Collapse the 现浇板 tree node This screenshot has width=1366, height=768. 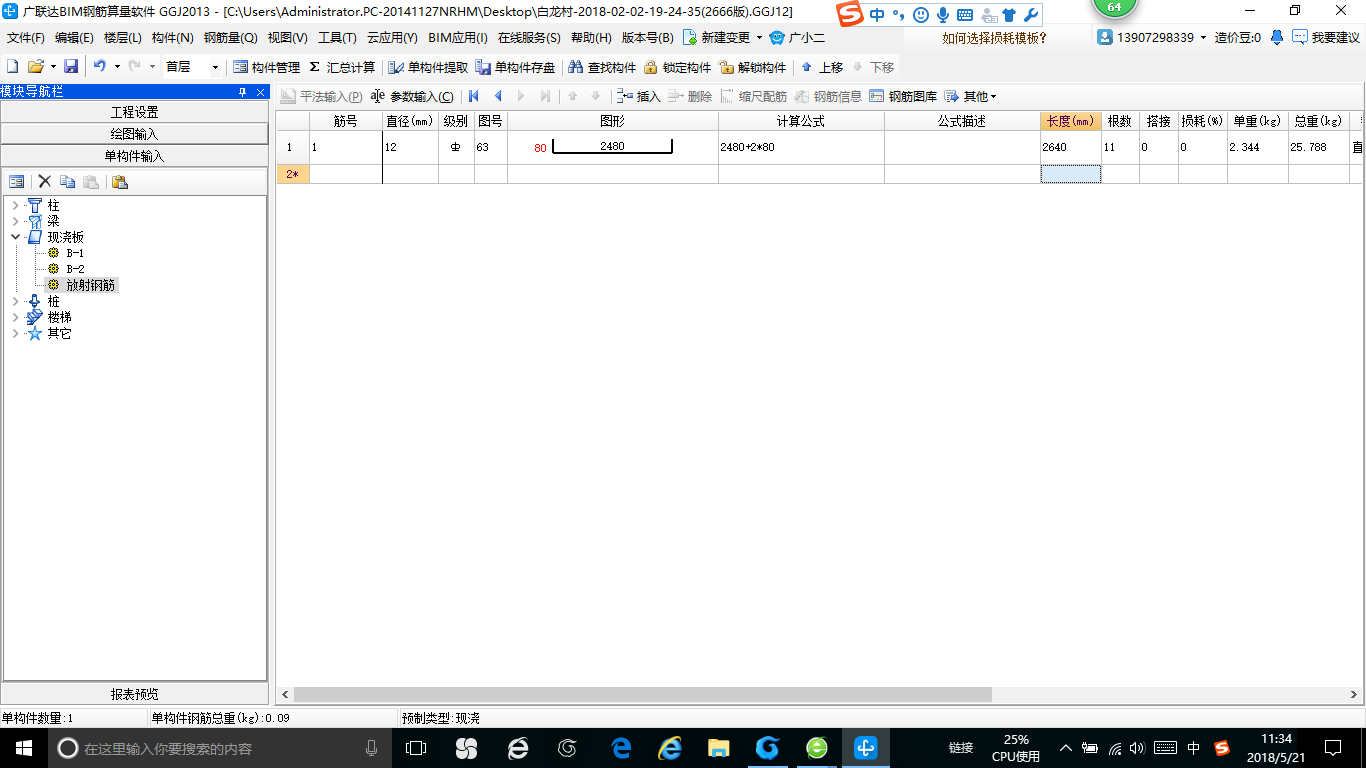(x=15, y=237)
